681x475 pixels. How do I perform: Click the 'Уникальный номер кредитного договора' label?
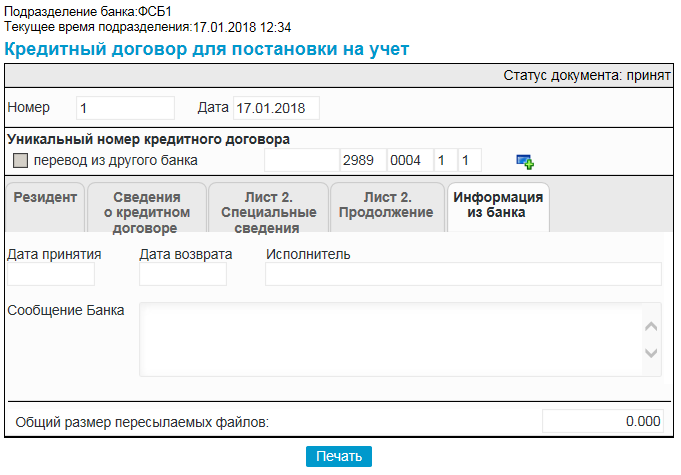tap(149, 139)
